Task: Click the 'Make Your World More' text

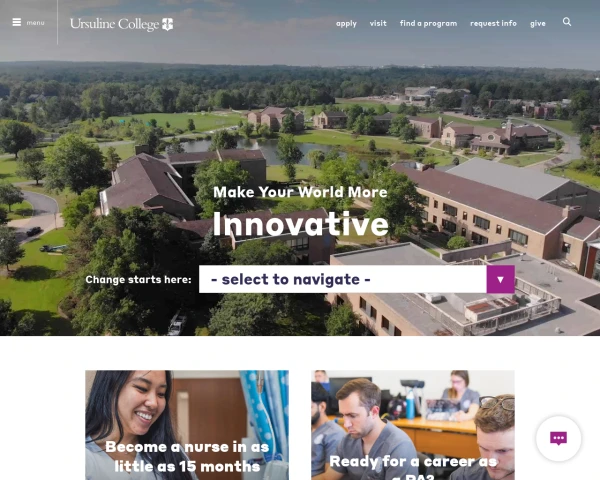Action: pos(300,192)
